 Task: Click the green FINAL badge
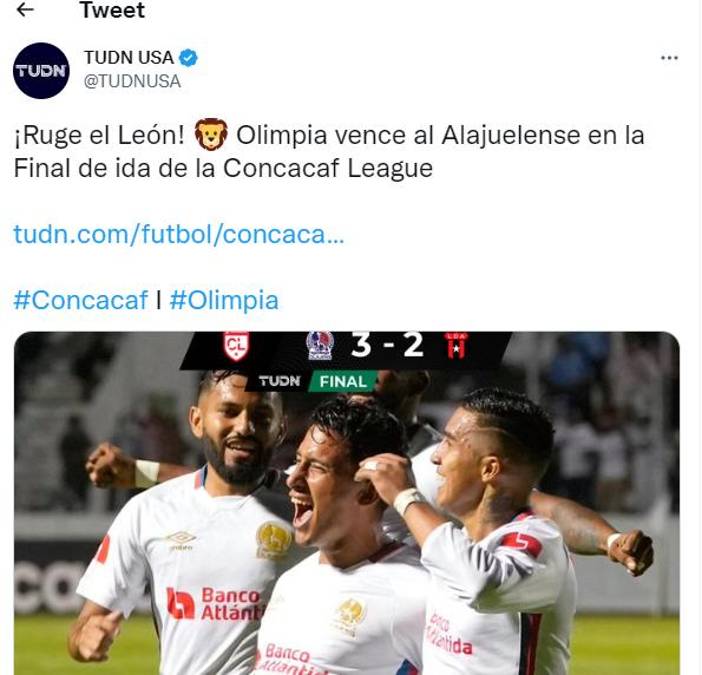pos(343,382)
